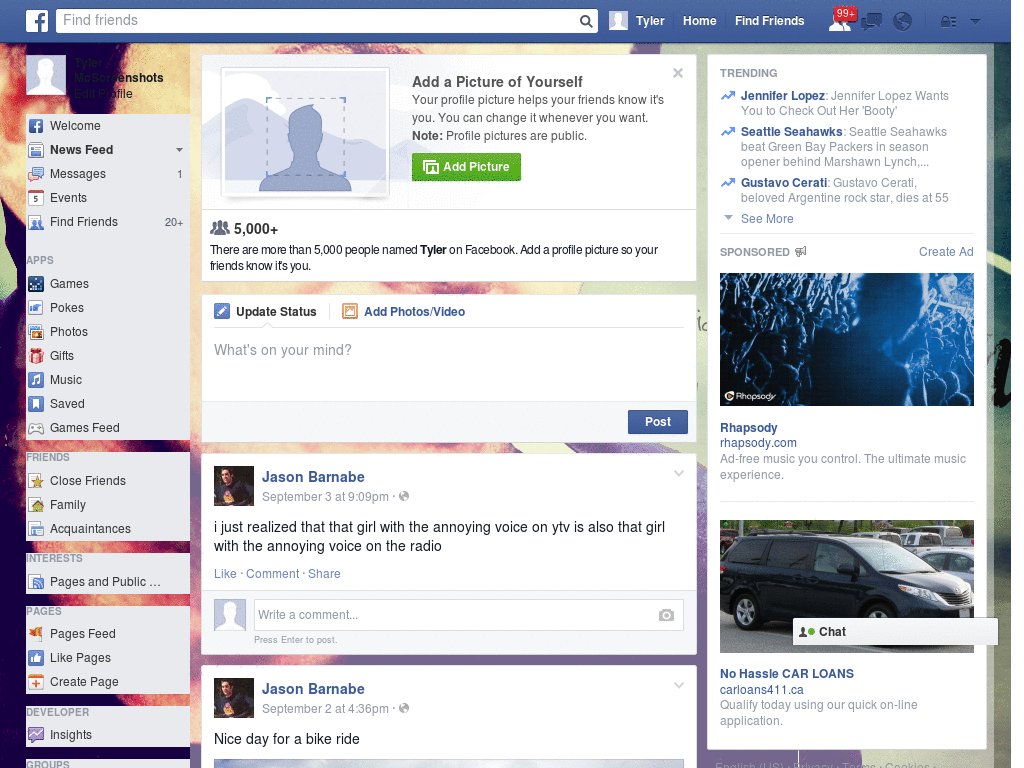Open the September 2 at 4:36pm timestamp
Viewport: 1024px width, 768px height.
325,709
